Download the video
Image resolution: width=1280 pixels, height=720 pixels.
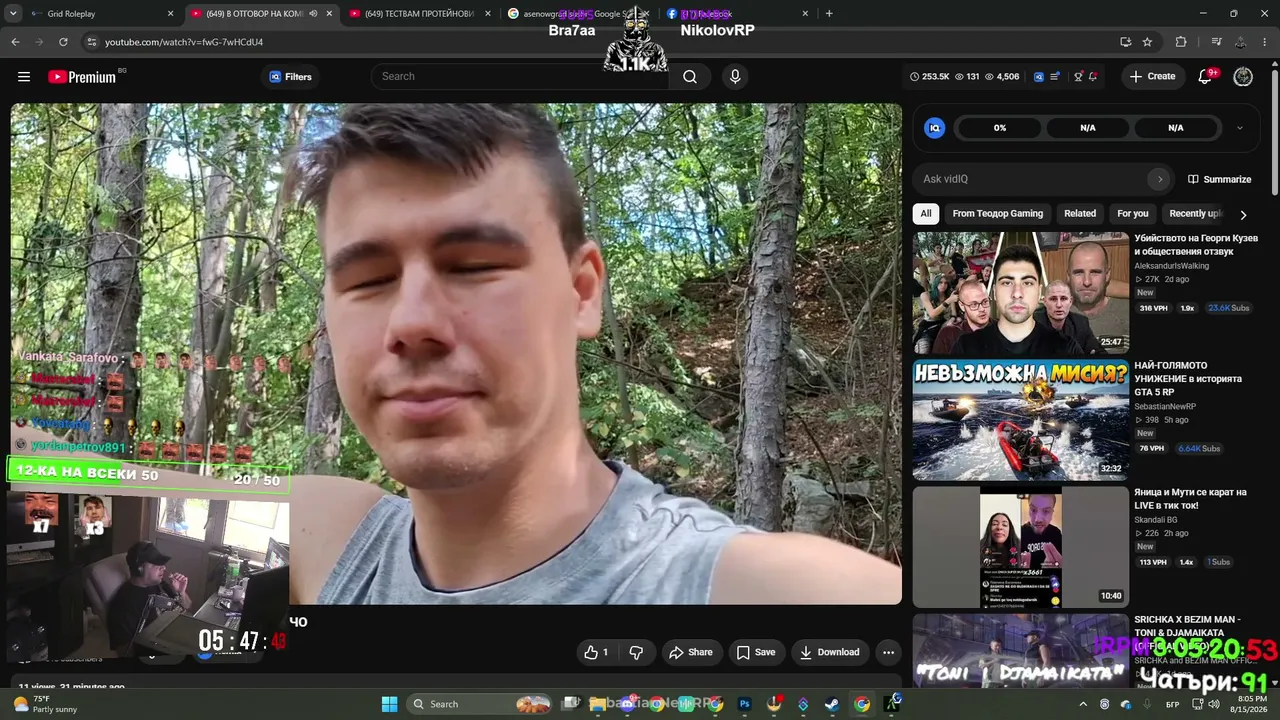(829, 652)
